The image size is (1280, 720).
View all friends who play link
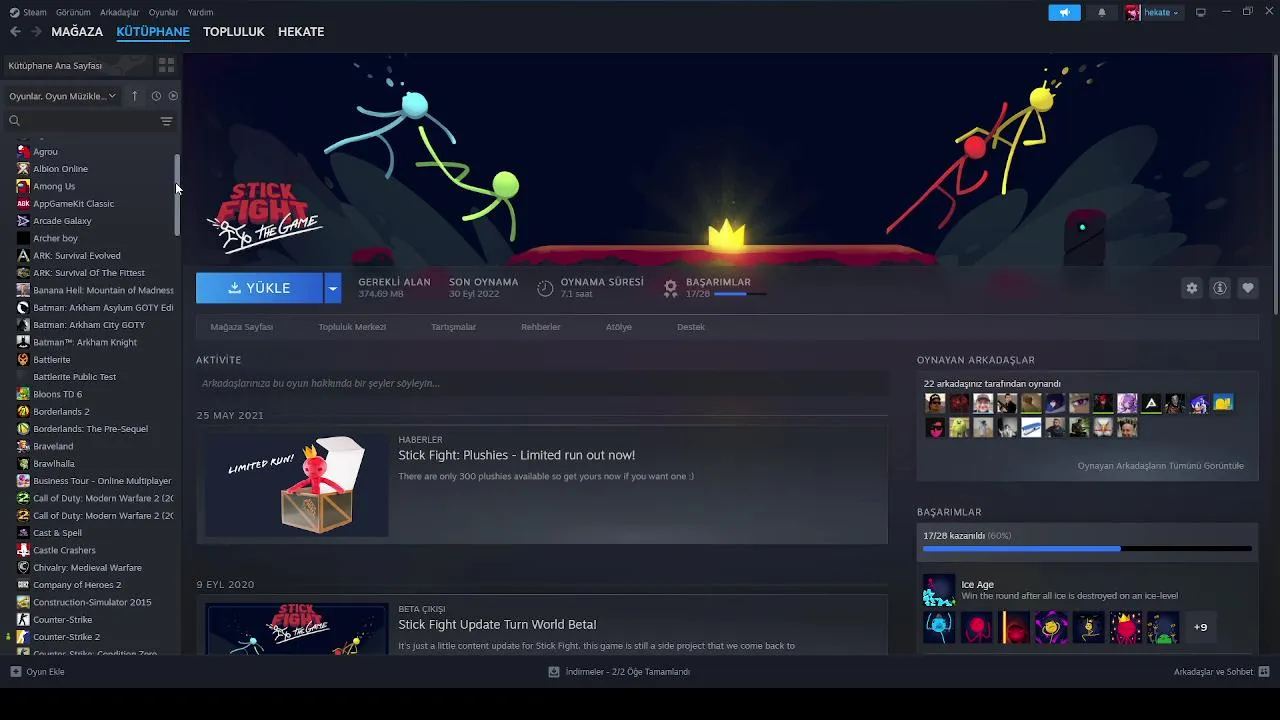(1160, 466)
